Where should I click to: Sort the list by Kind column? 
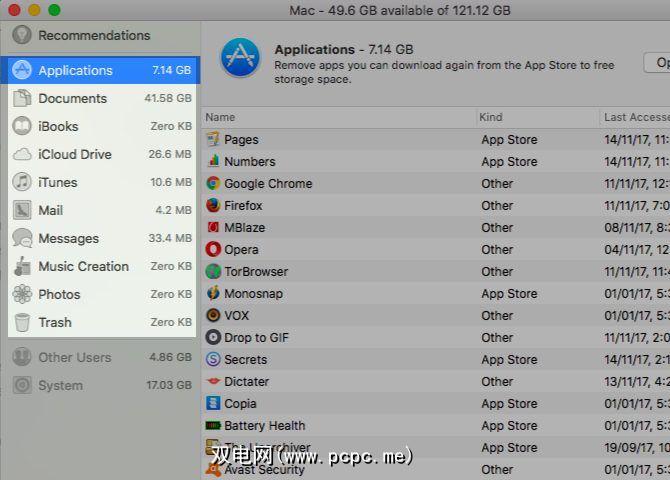[x=537, y=117]
